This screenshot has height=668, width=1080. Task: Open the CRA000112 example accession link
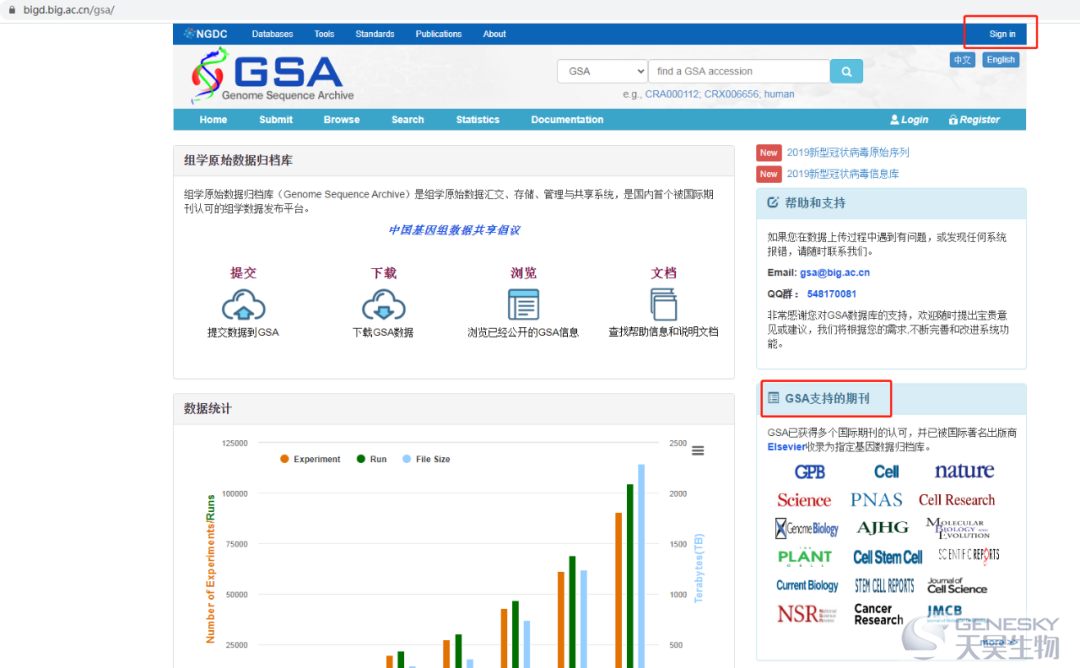pos(671,94)
